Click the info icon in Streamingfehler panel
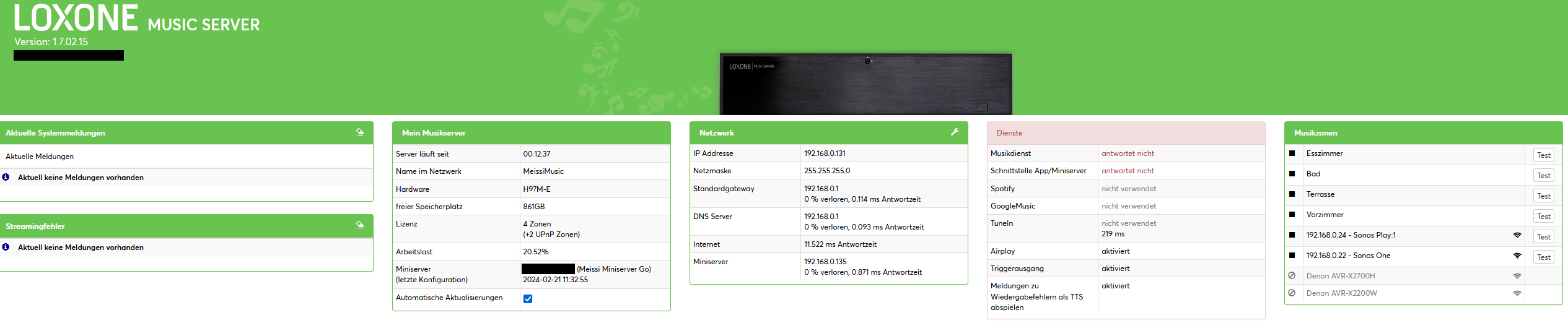This screenshot has width=1568, height=323. [x=6, y=247]
